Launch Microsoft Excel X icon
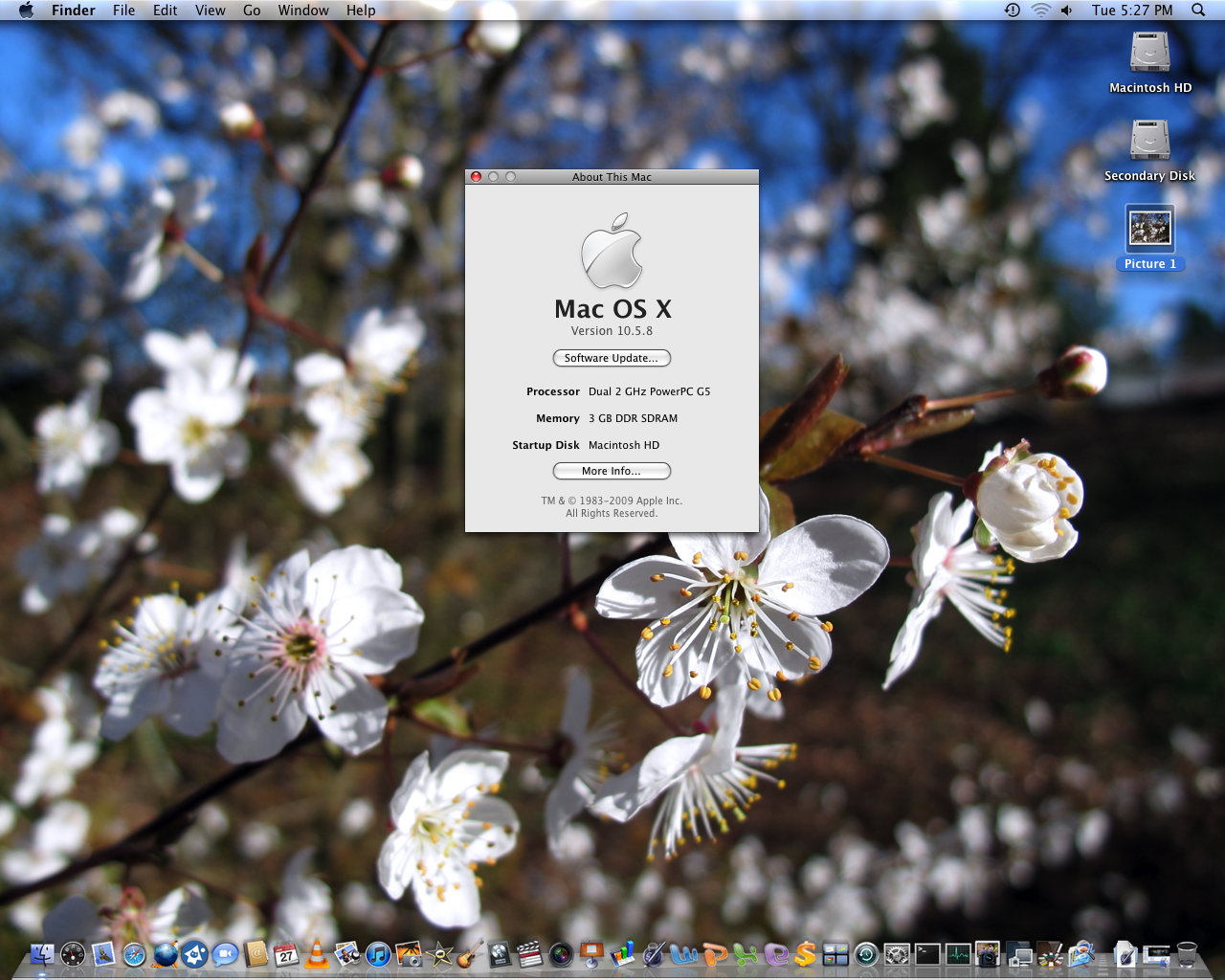This screenshot has height=980, width=1225. pos(746,954)
